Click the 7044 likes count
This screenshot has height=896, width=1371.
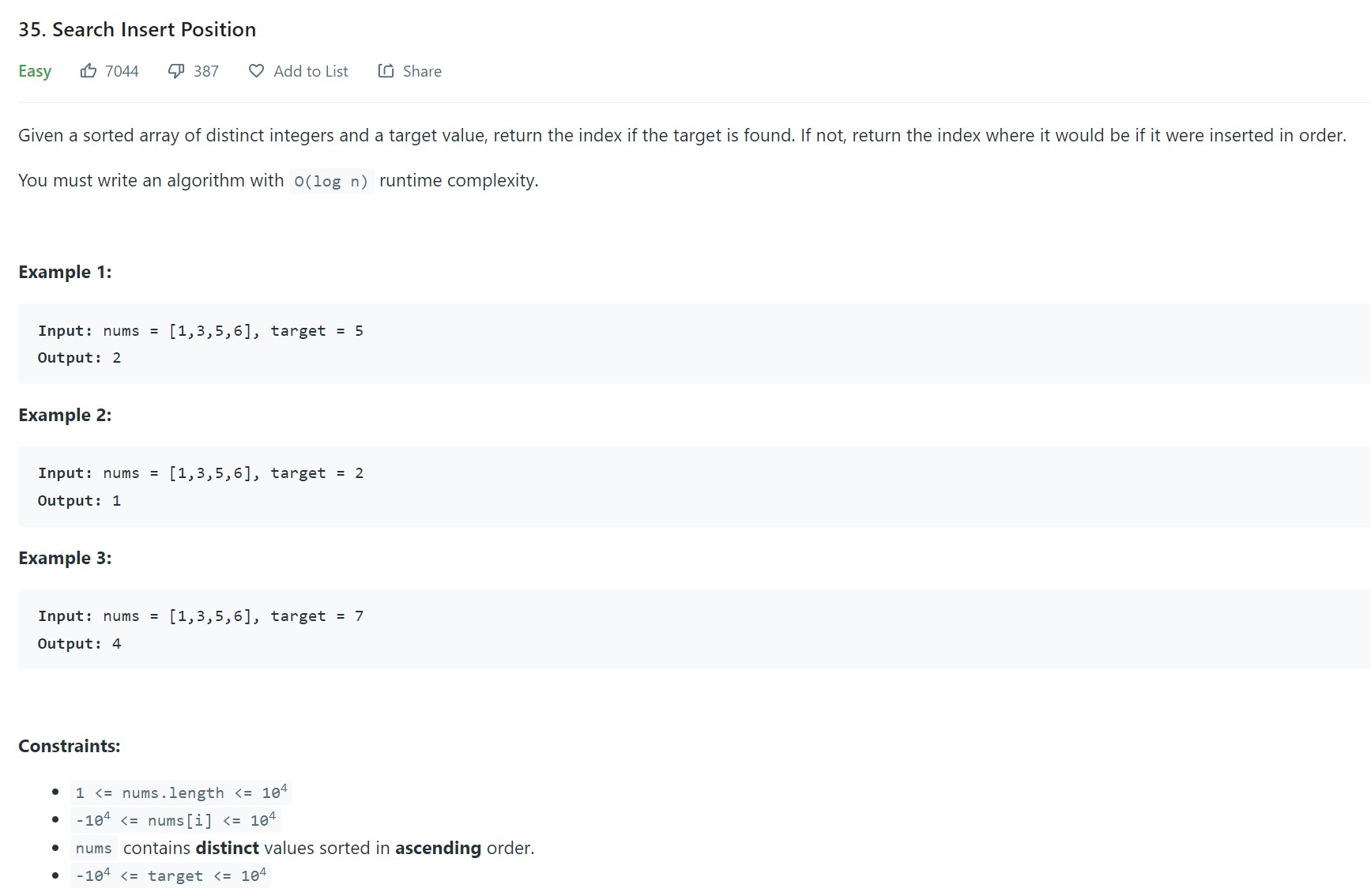point(122,71)
